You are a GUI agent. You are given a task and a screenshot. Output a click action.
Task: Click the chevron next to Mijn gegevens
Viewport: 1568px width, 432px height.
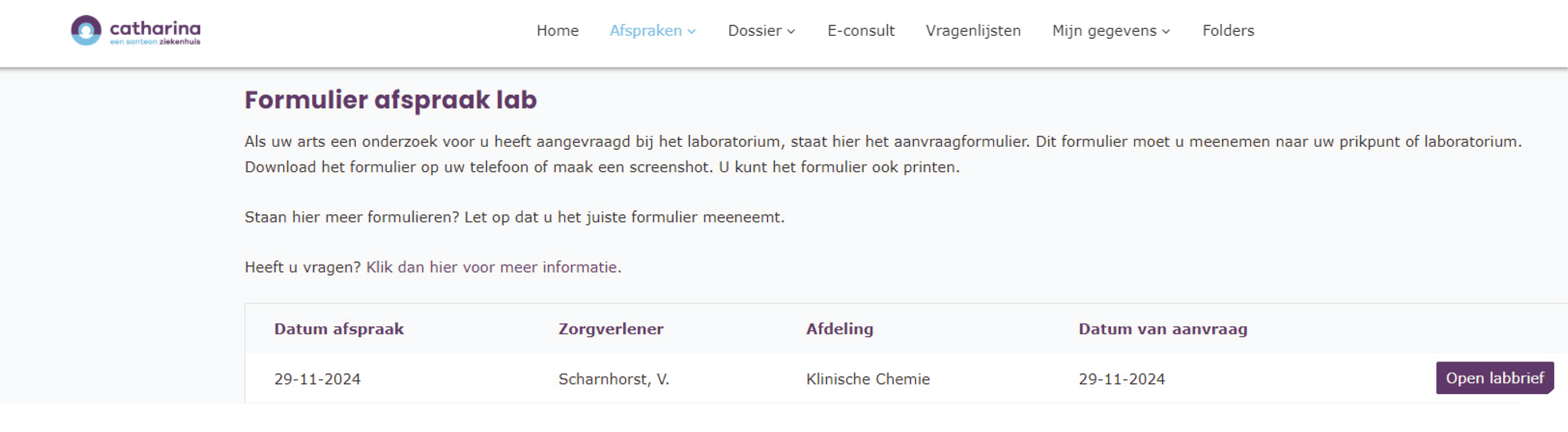pyautogui.click(x=1166, y=32)
